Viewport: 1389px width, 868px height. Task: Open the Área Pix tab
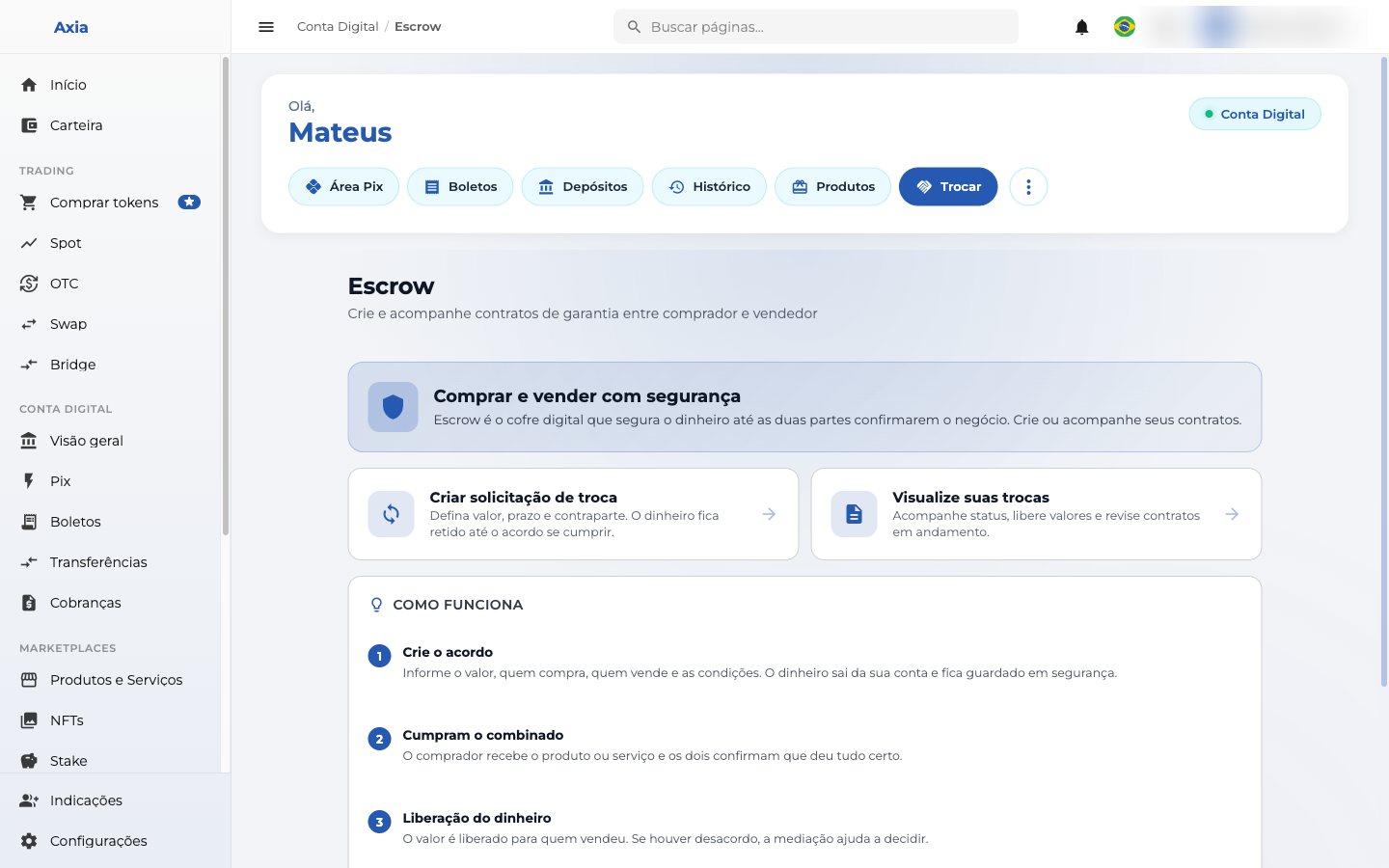[x=344, y=187]
